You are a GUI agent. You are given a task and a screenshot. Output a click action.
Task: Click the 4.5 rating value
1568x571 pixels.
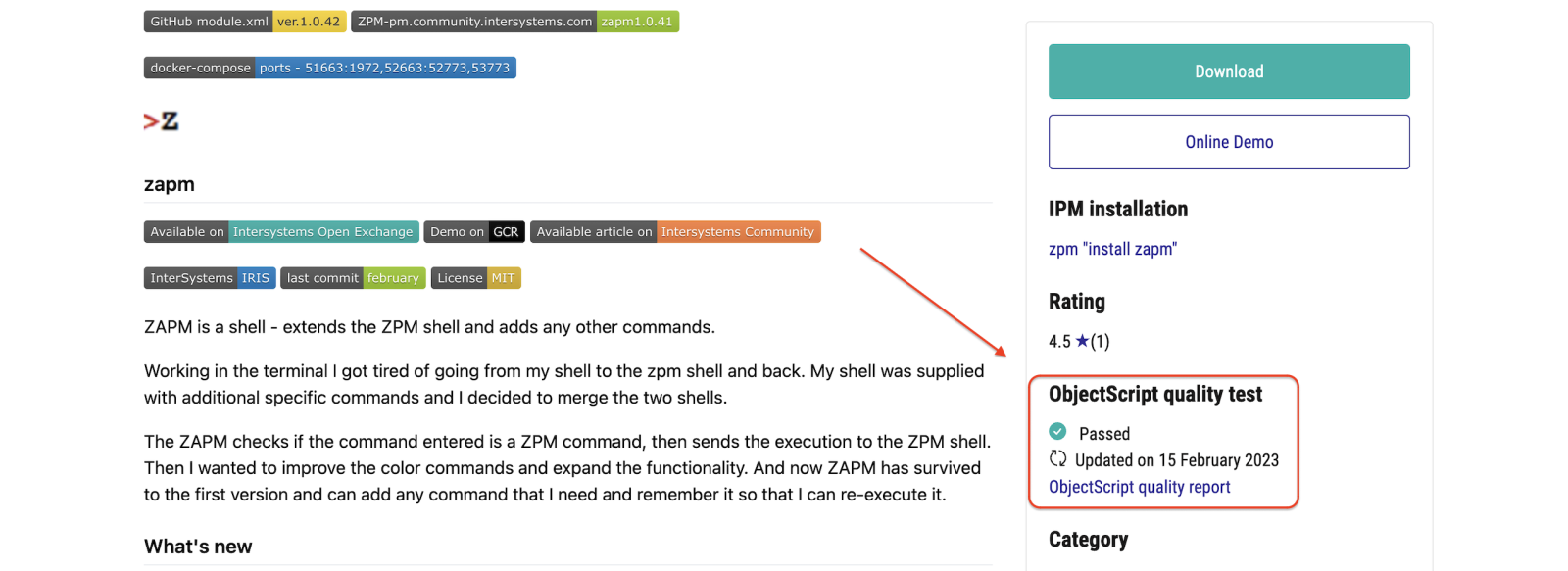click(1059, 342)
